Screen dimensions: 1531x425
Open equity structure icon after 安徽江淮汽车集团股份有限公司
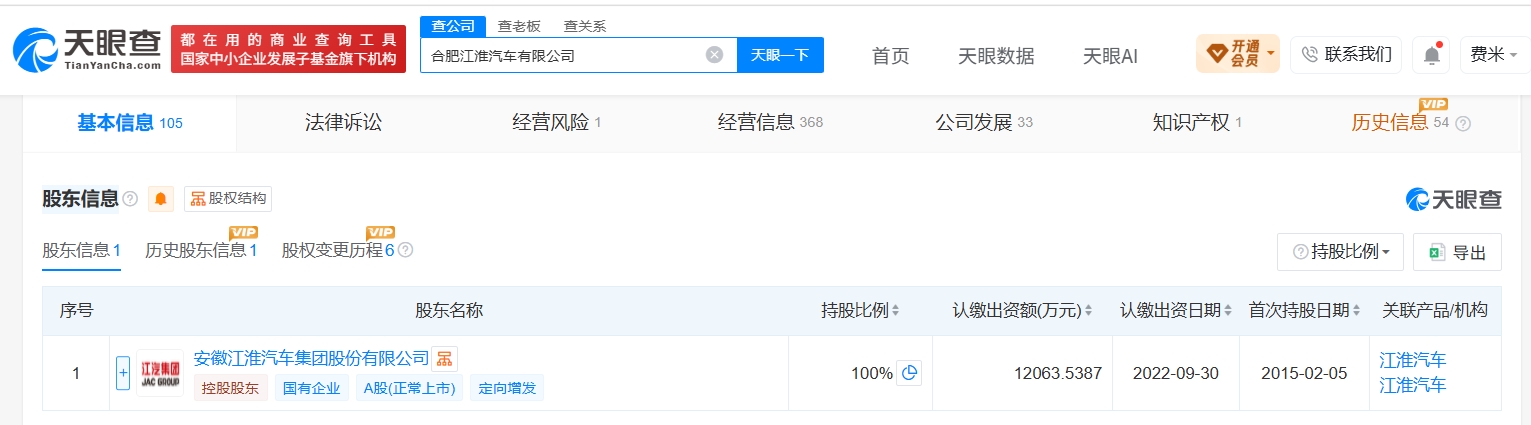[445, 358]
